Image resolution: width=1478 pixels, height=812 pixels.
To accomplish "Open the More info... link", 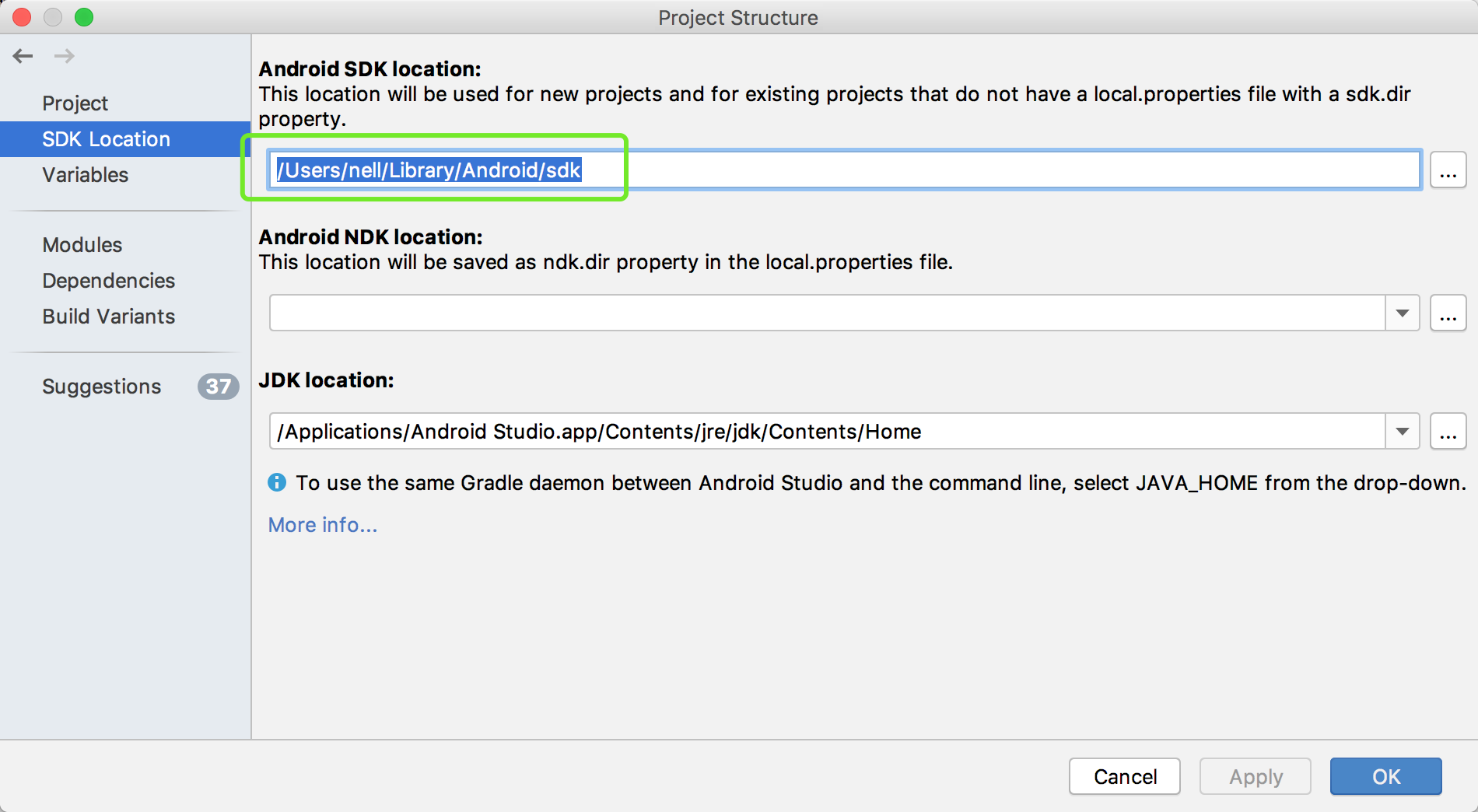I will tap(323, 525).
